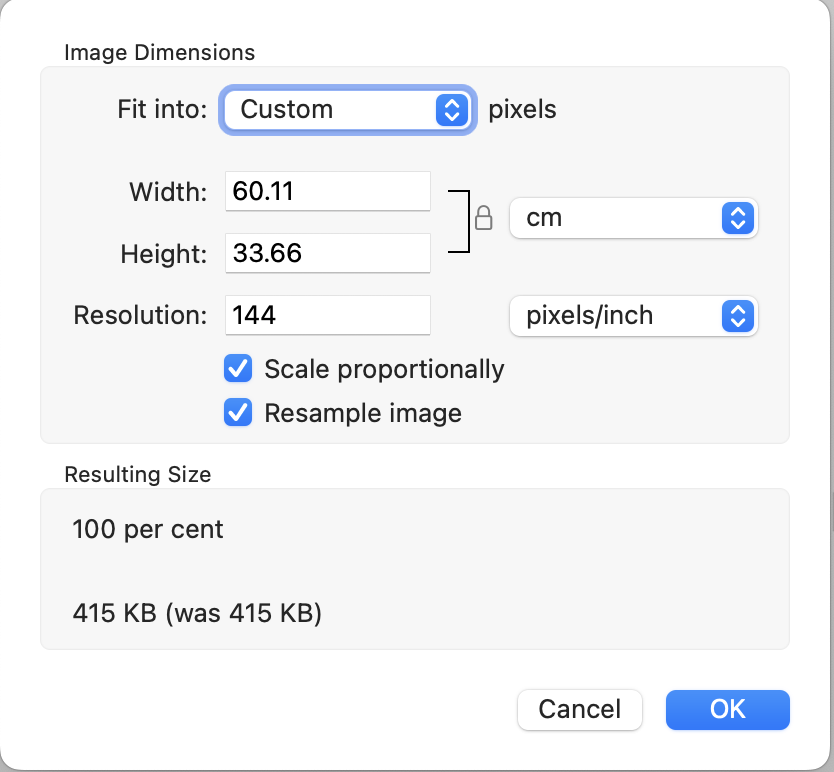
Task: Click the 100 per cent text
Action: click(147, 530)
